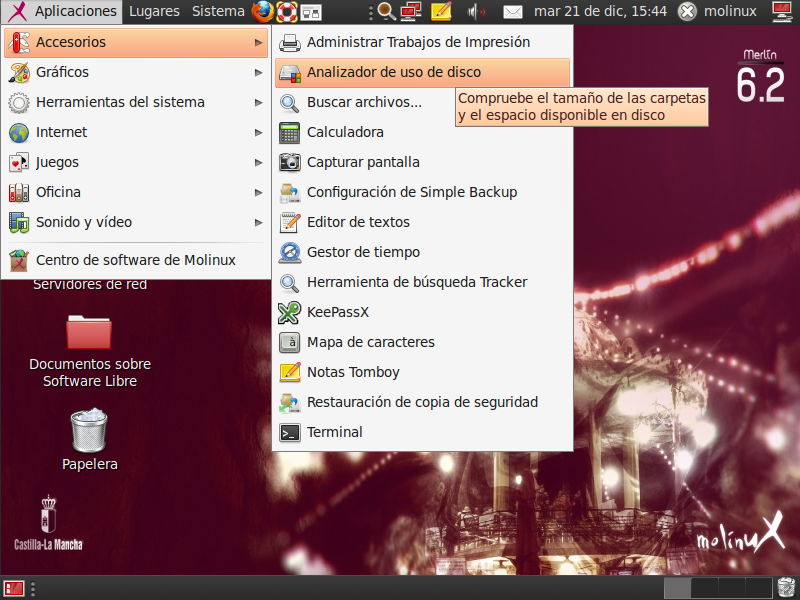The width and height of the screenshot is (800, 600).
Task: Click the clock showing mar 21 de dic
Action: click(600, 11)
